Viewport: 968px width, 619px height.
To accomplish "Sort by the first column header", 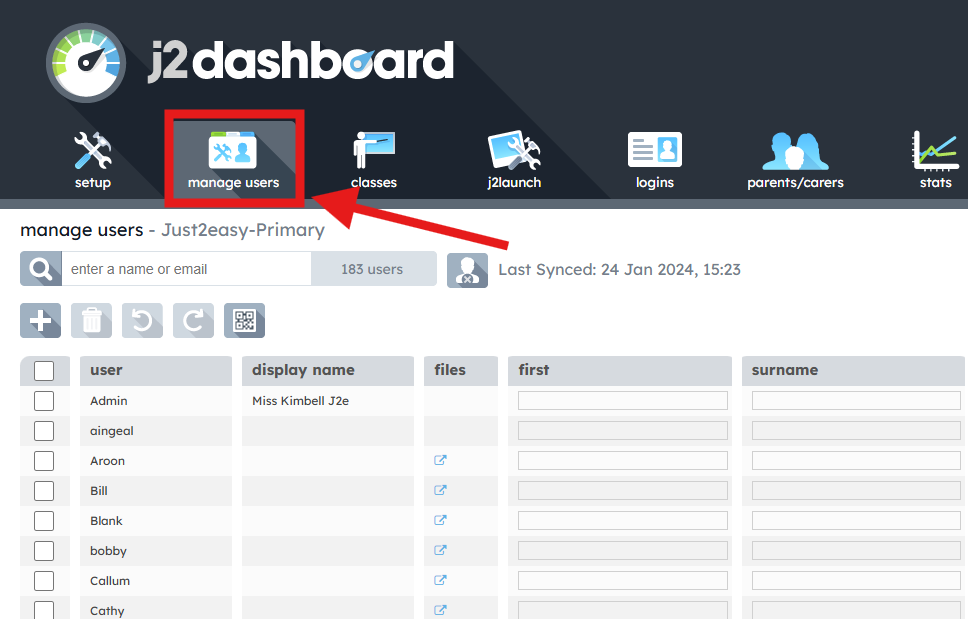I will pos(620,370).
